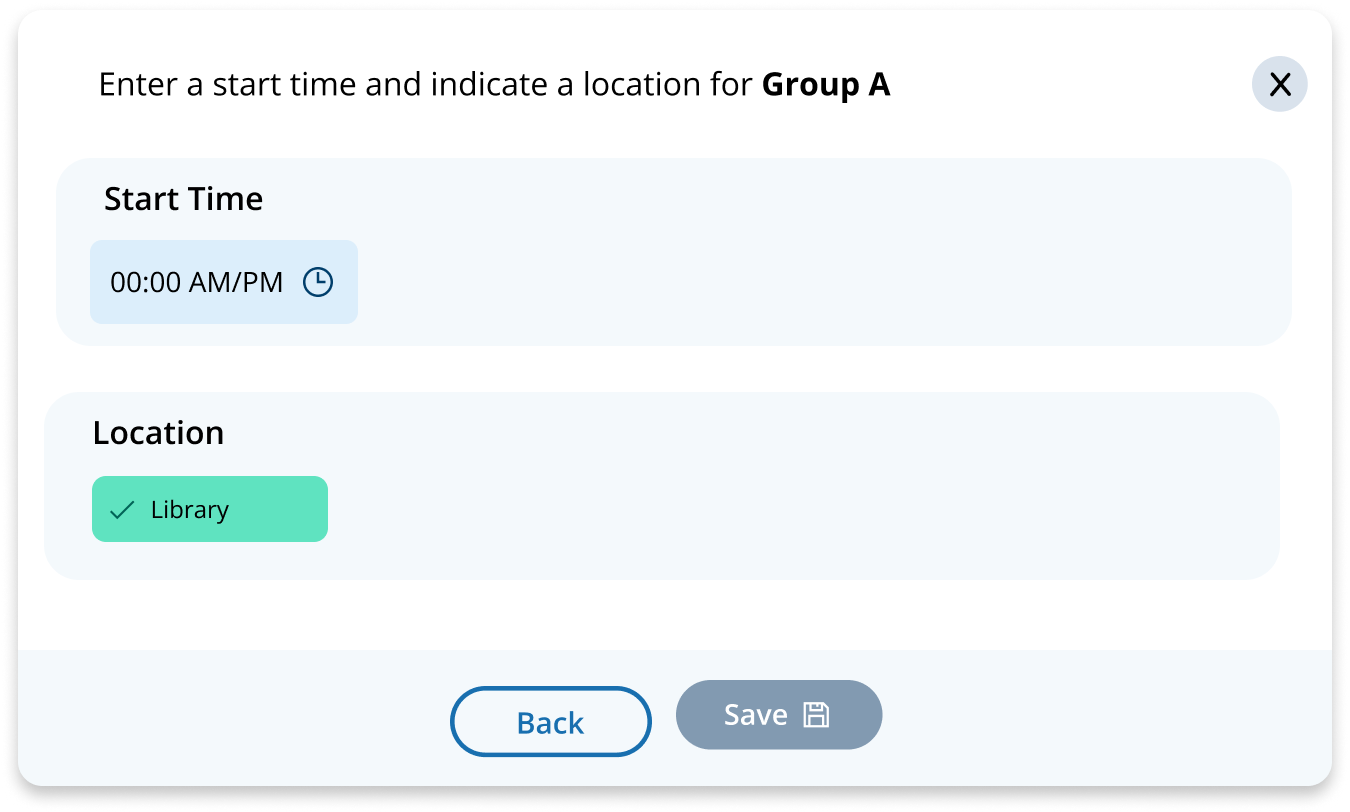
Task: Click the "Library" text label in the chip
Action: tap(190, 510)
